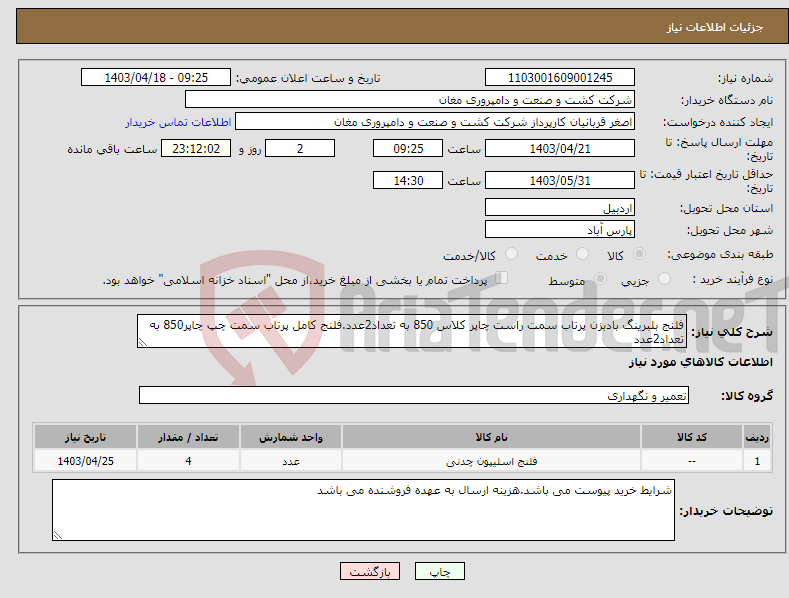Click the نام کالا column header
The width and height of the screenshot is (789, 598).
pyautogui.click(x=491, y=437)
